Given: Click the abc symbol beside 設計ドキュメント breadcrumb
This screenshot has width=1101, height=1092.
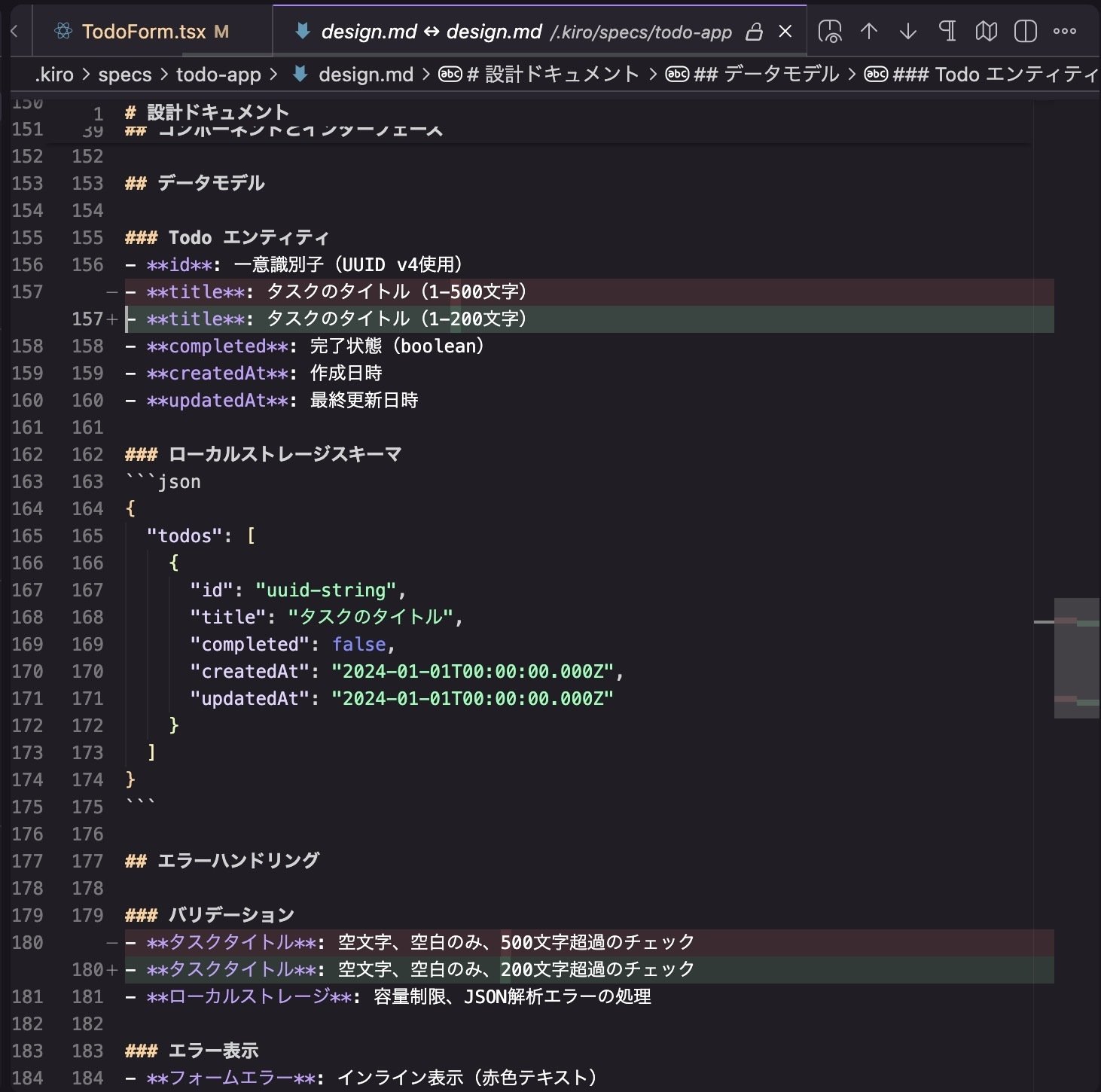Looking at the screenshot, I should click(449, 74).
